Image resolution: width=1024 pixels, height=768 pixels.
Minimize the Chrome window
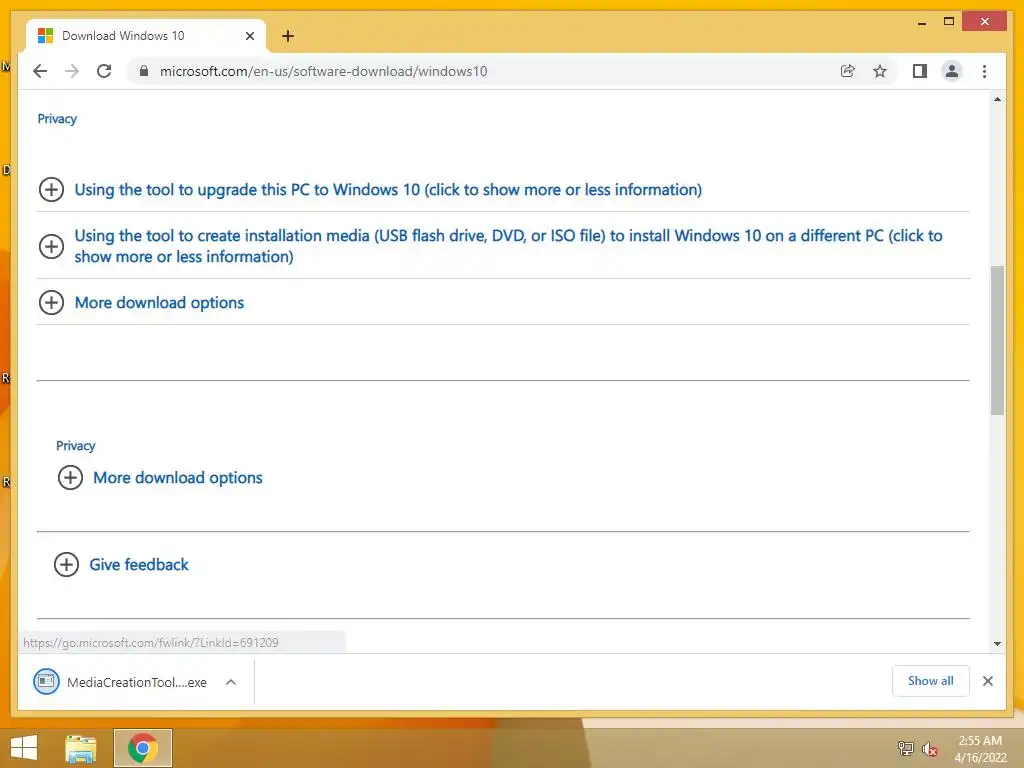(921, 22)
